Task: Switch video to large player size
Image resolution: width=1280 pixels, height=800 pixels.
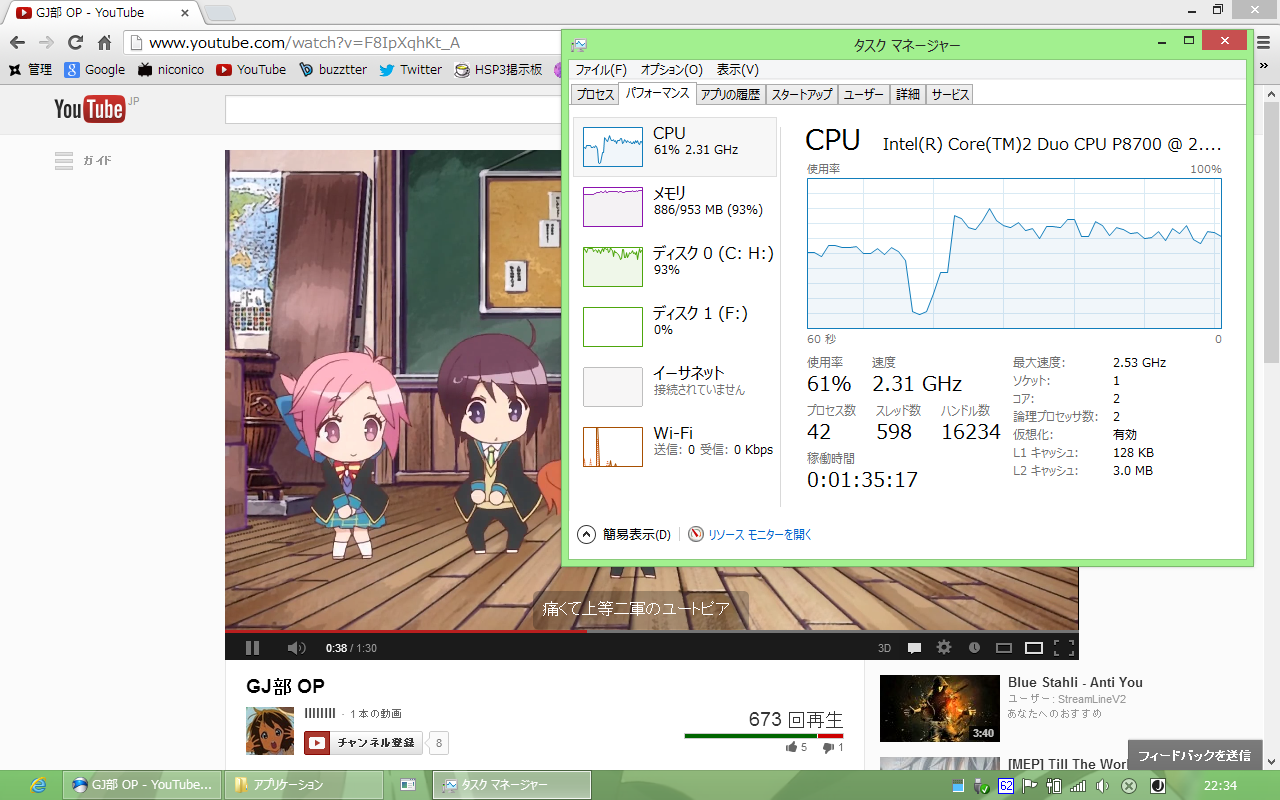Action: (x=1034, y=648)
